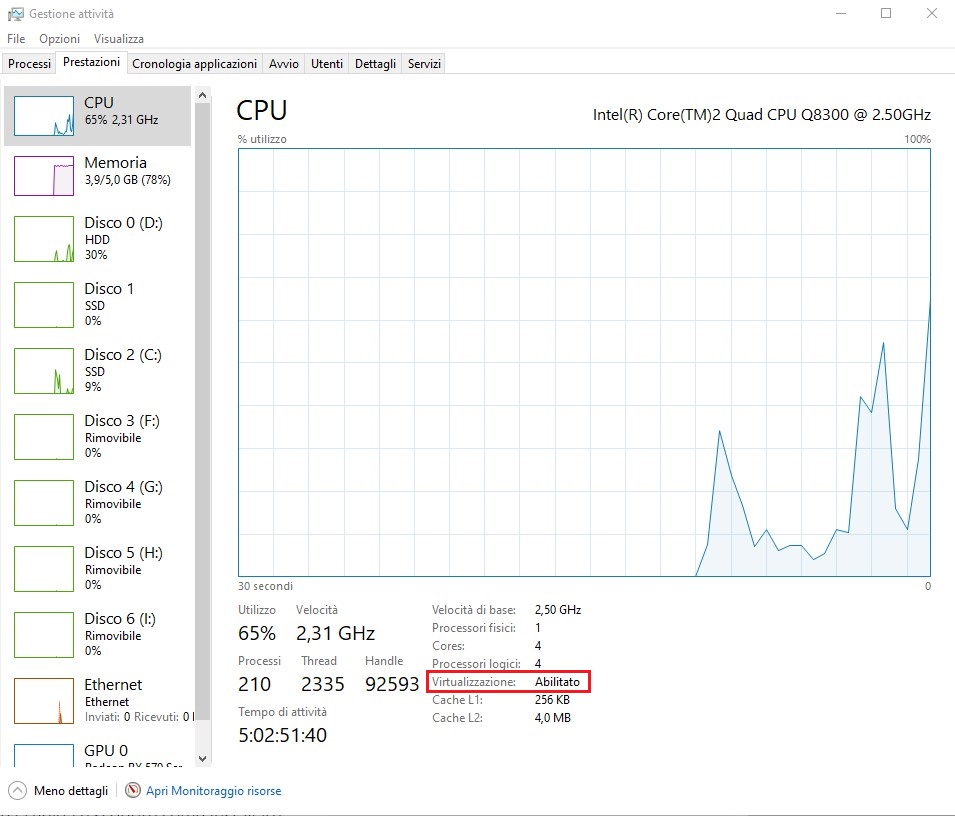This screenshot has width=955, height=816.
Task: Switch to the Processi tab
Action: pyautogui.click(x=29, y=63)
